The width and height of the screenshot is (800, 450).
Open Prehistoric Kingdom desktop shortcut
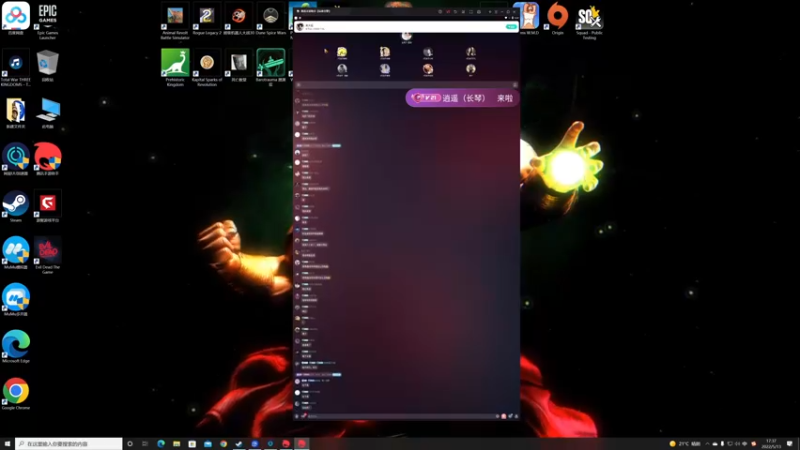coord(175,67)
